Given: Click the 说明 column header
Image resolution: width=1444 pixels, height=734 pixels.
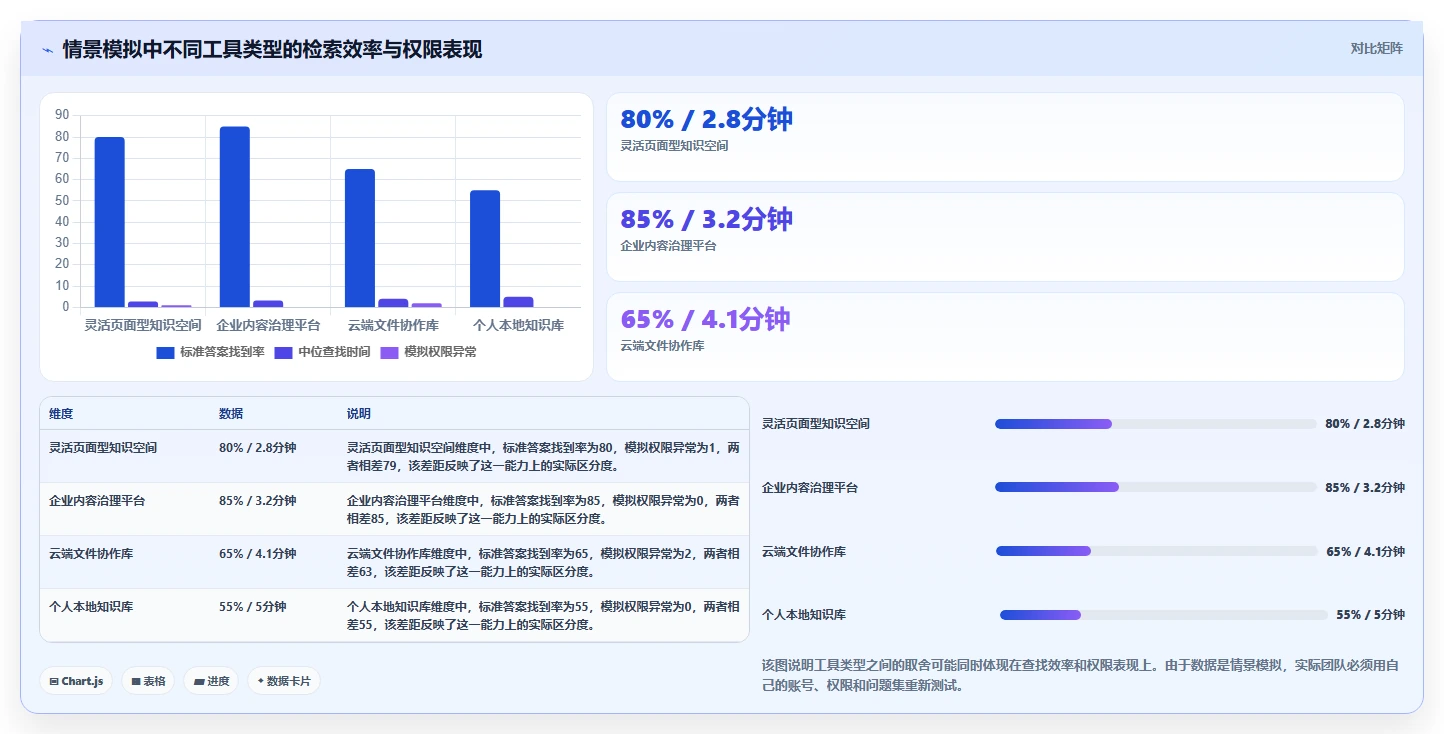Looking at the screenshot, I should pyautogui.click(x=359, y=414).
